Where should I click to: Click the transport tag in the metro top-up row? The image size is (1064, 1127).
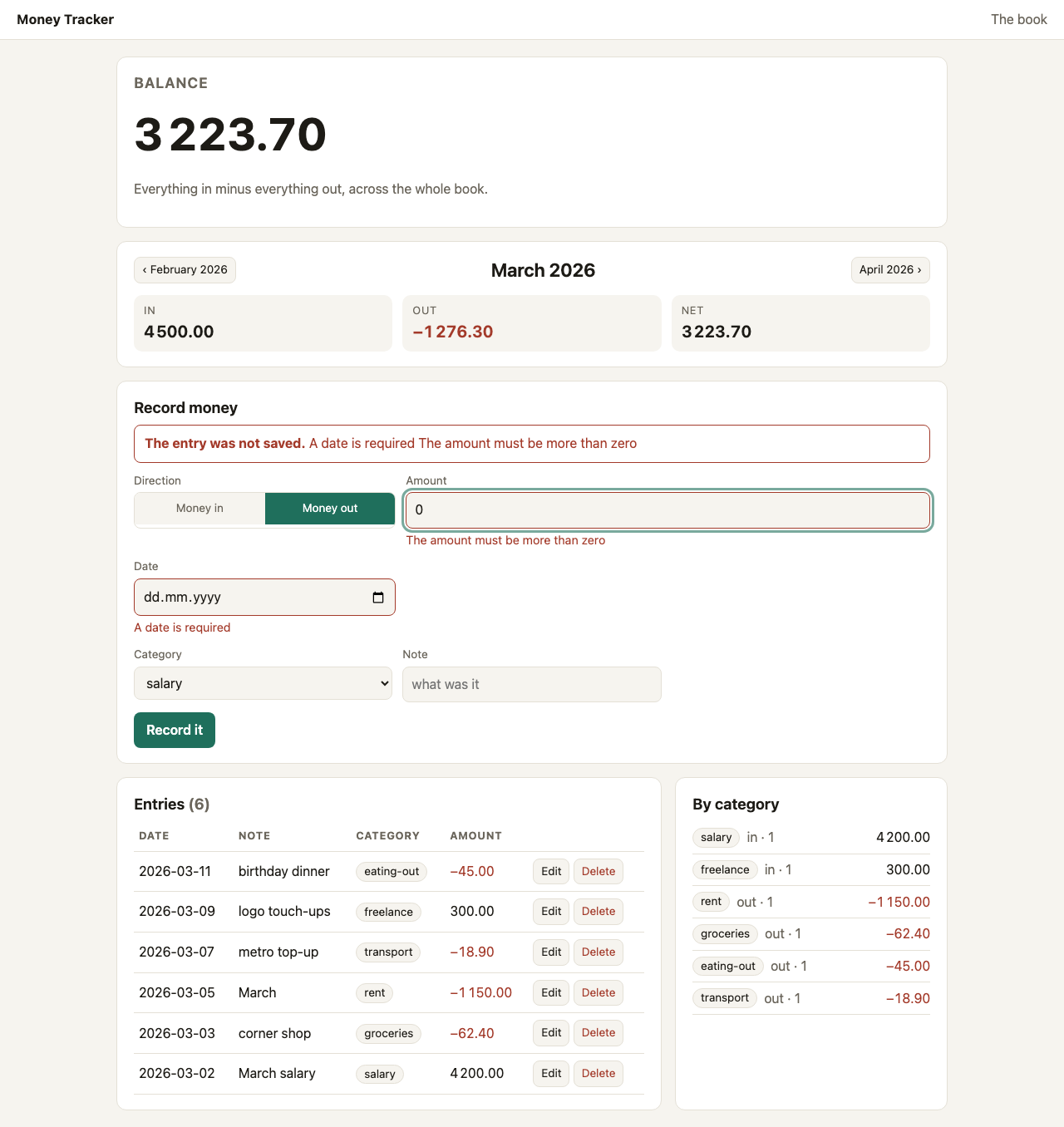point(388,952)
